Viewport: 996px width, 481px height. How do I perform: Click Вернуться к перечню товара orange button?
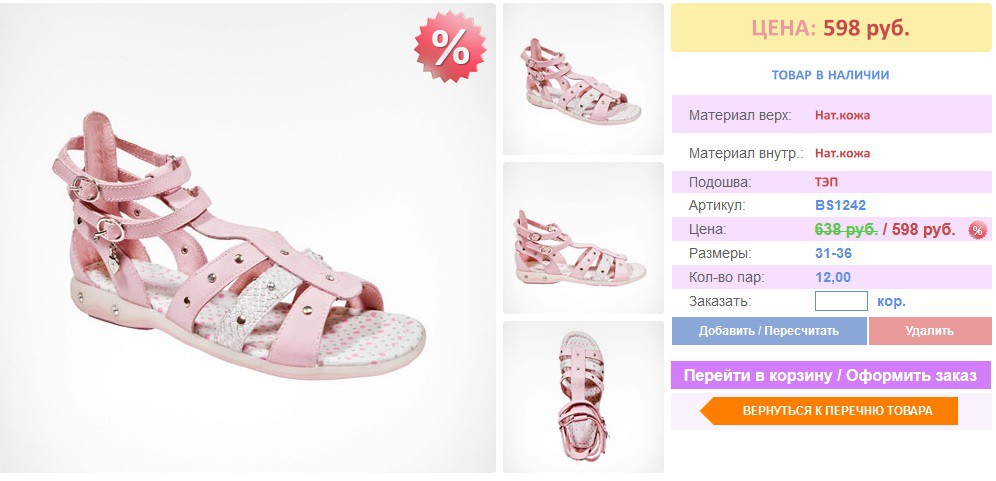[829, 411]
